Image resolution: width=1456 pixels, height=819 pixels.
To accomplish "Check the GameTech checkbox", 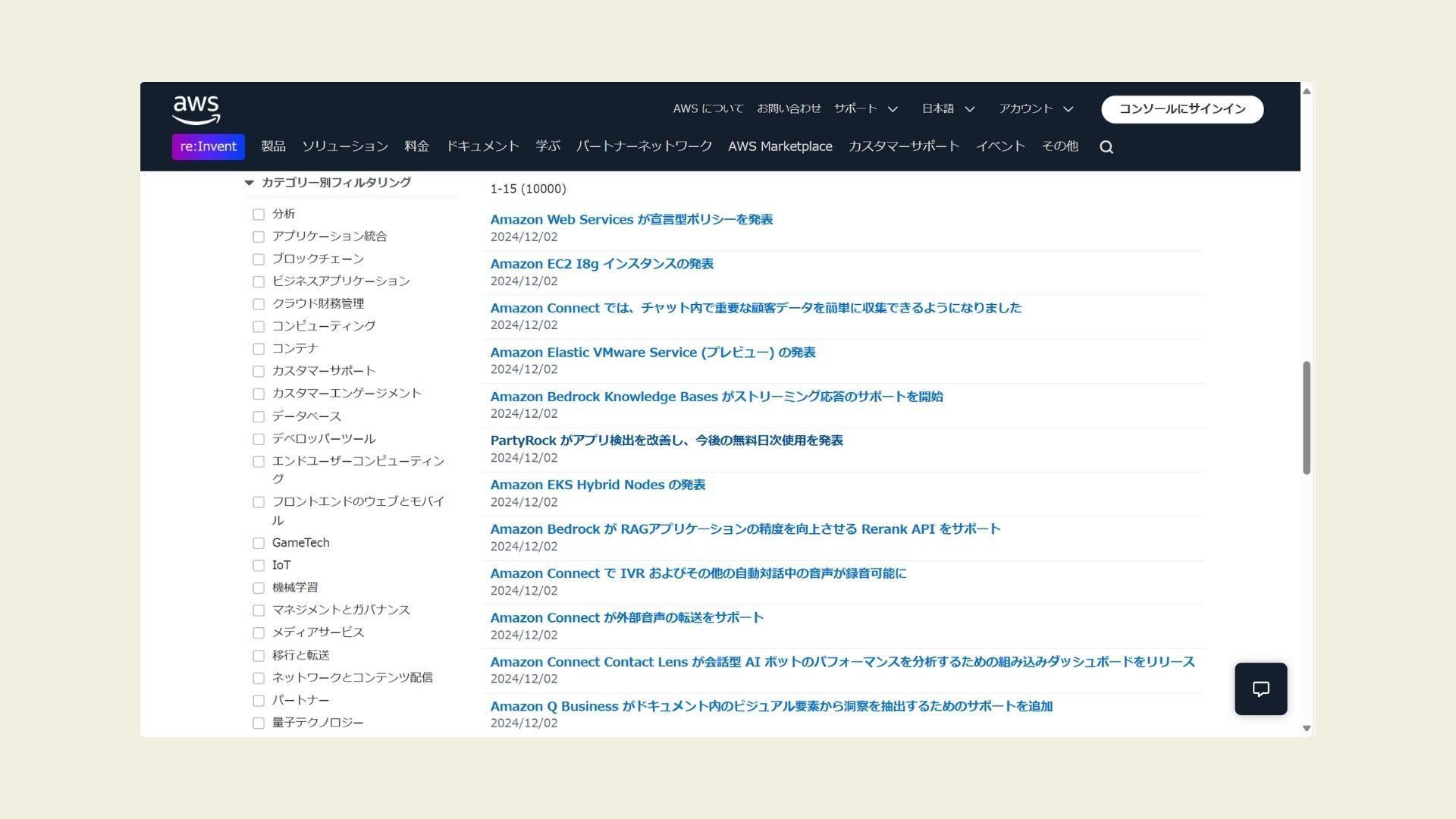I will pos(259,544).
